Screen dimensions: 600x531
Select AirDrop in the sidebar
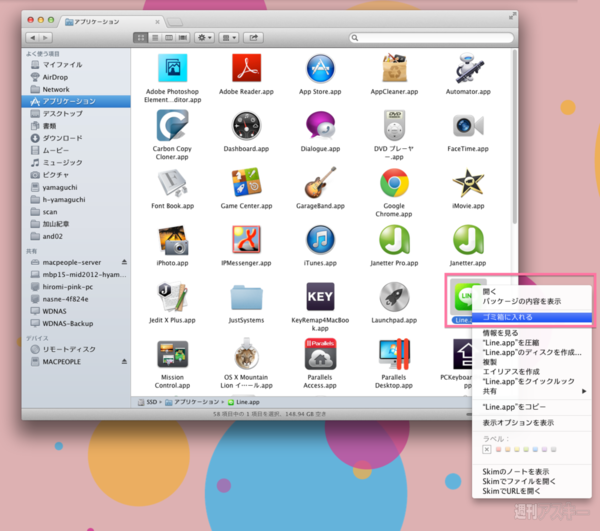[x=76, y=77]
